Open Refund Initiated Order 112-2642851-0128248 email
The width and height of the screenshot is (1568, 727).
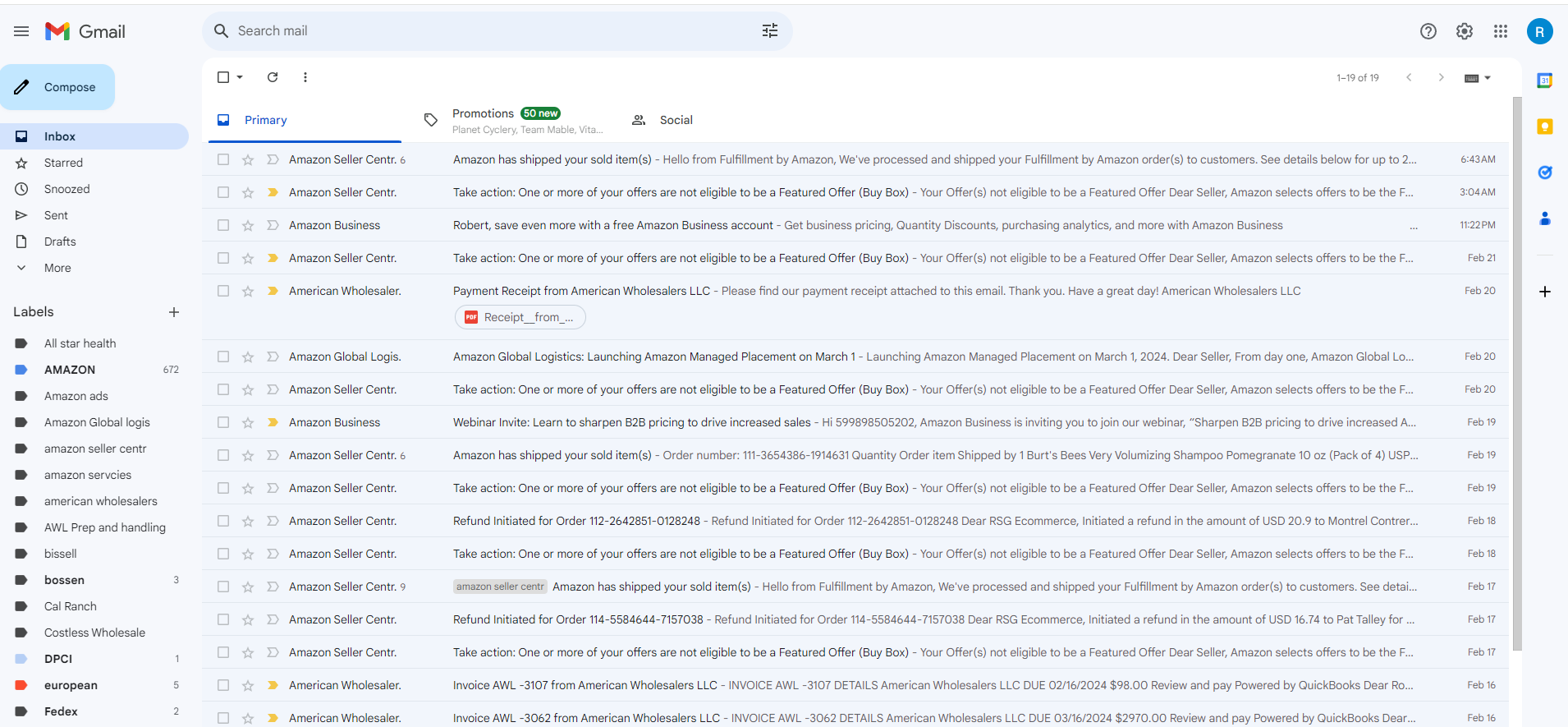855,521
